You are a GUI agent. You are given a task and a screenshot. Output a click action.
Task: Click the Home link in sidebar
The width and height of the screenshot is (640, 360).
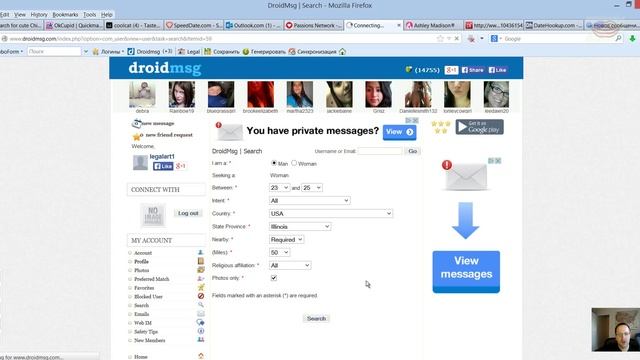click(x=141, y=357)
